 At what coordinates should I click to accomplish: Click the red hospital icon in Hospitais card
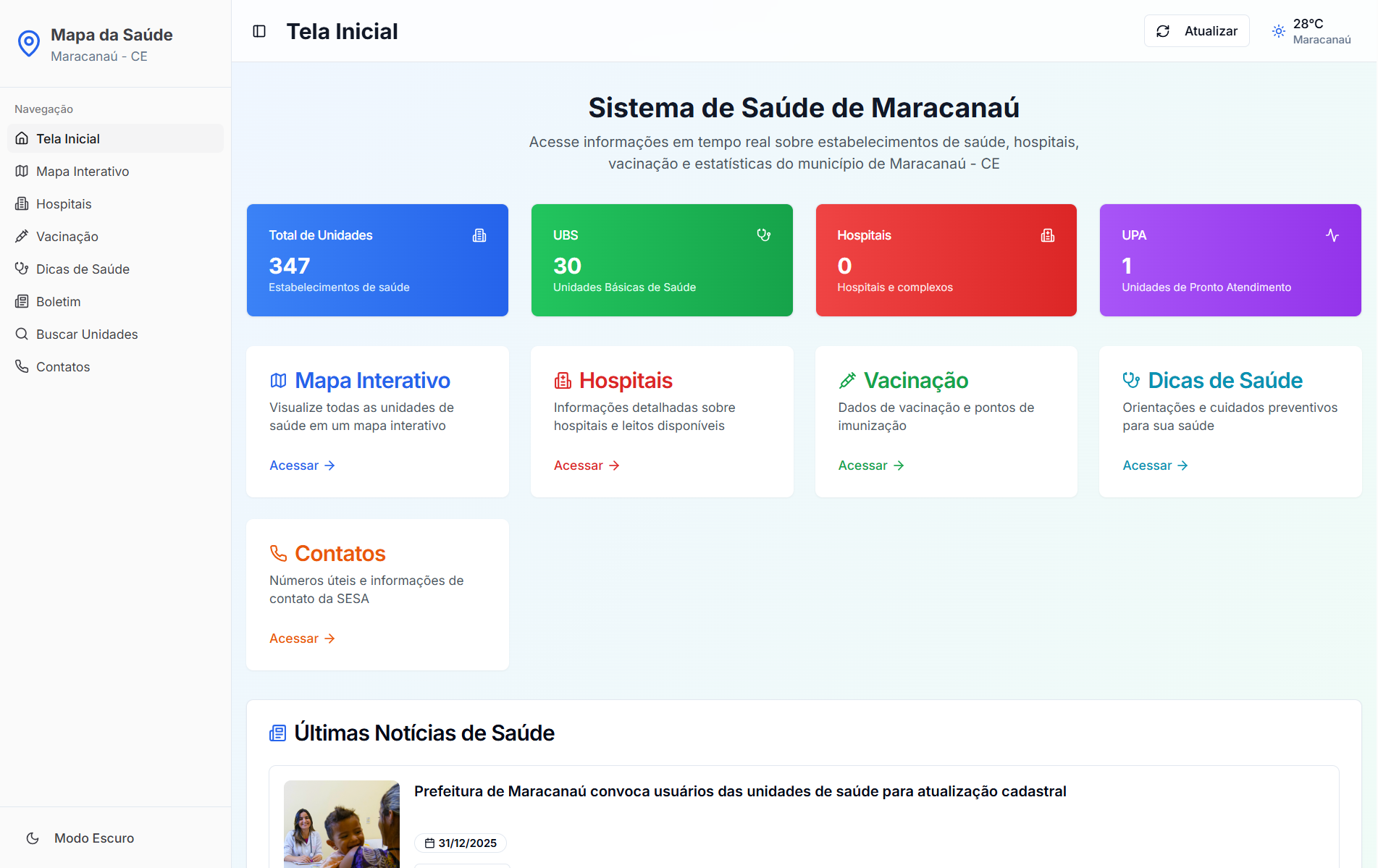click(x=563, y=381)
